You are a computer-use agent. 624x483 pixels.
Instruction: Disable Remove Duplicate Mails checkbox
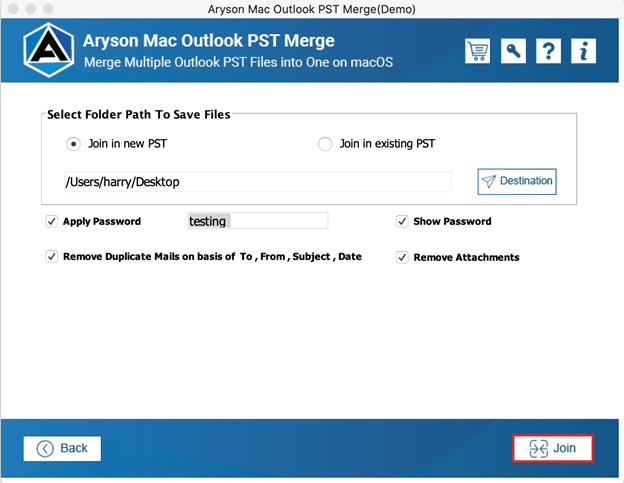(52, 257)
